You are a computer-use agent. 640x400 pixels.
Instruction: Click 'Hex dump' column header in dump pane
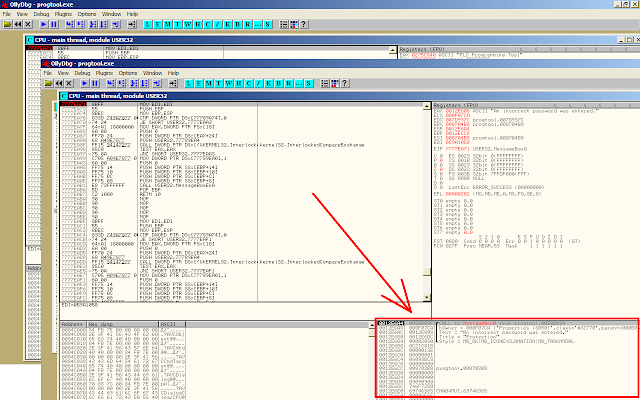pos(122,324)
